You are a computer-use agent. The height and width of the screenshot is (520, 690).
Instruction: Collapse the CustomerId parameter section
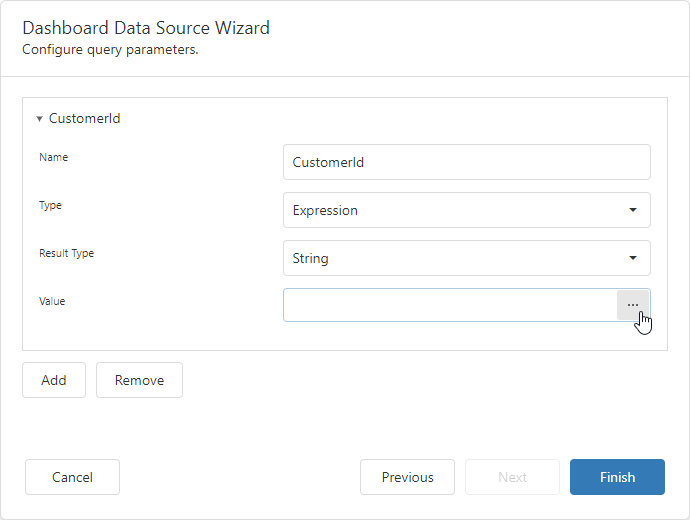(39, 119)
